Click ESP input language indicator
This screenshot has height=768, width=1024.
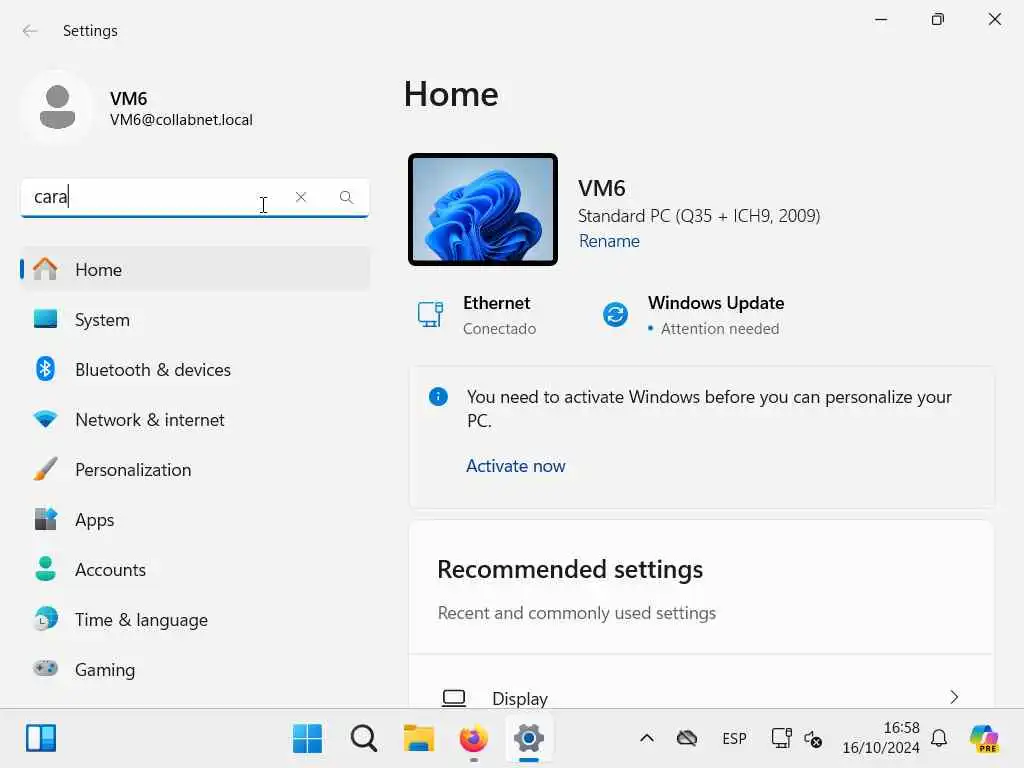tap(734, 739)
